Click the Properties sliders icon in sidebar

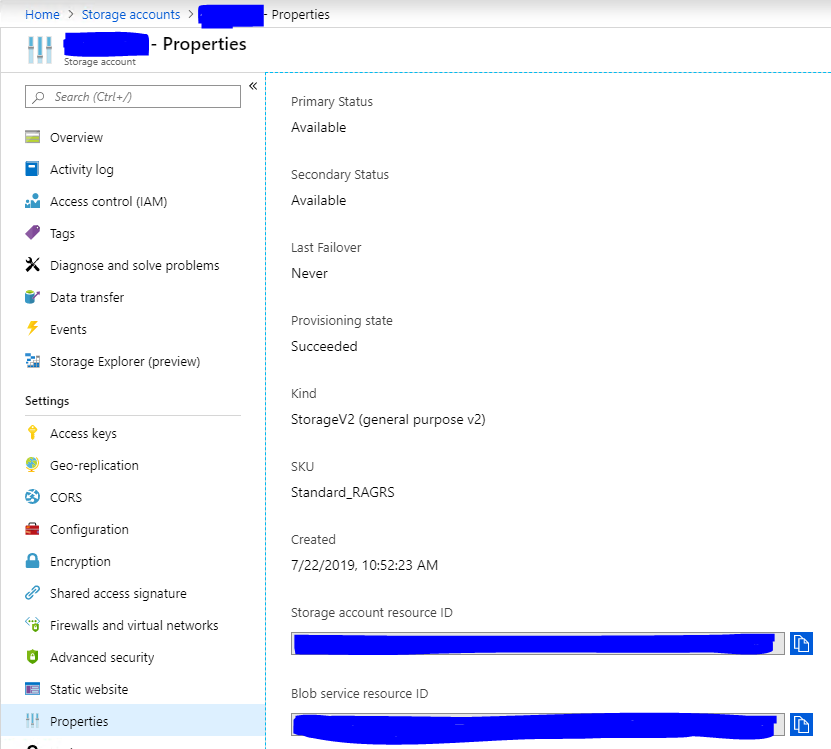click(32, 721)
